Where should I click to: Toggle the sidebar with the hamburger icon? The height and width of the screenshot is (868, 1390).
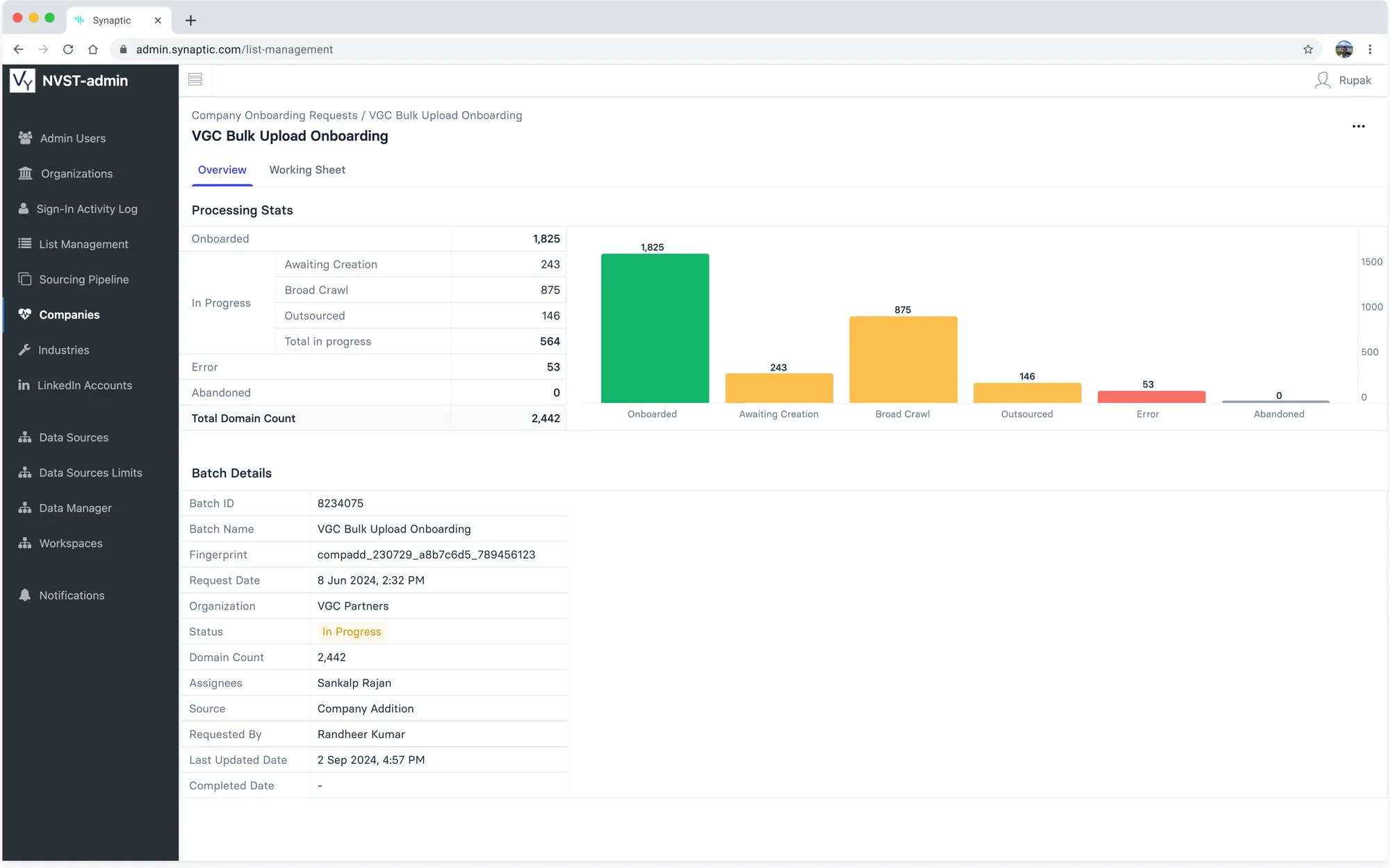coord(195,80)
